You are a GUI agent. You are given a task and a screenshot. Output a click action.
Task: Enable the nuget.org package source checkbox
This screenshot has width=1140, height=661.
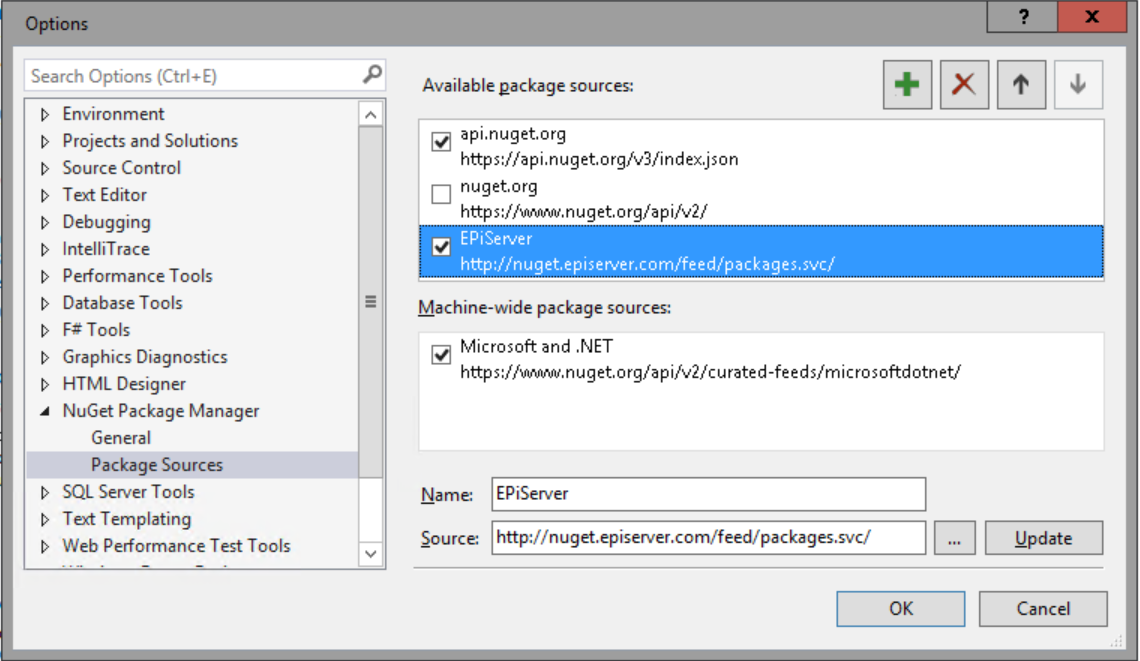point(441,195)
